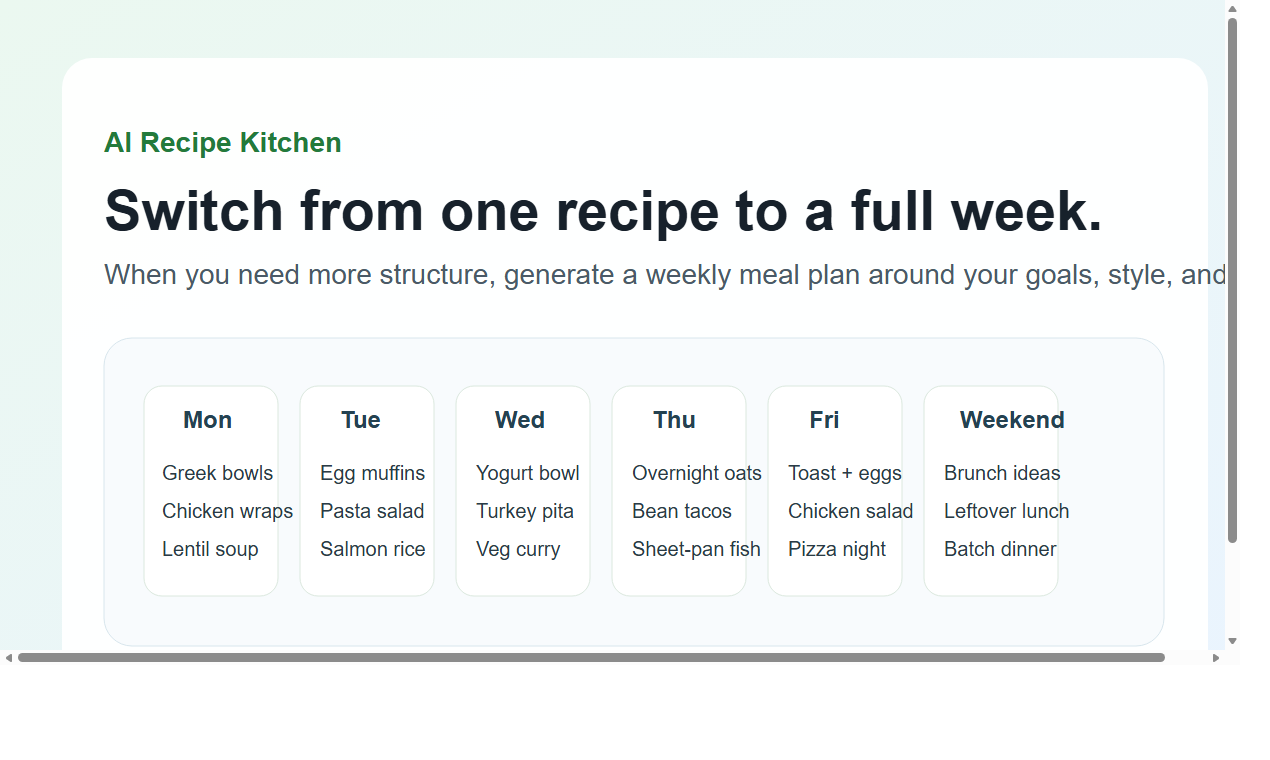Select the Salmon rice recipe
This screenshot has width=1270, height=760.
pos(372,549)
